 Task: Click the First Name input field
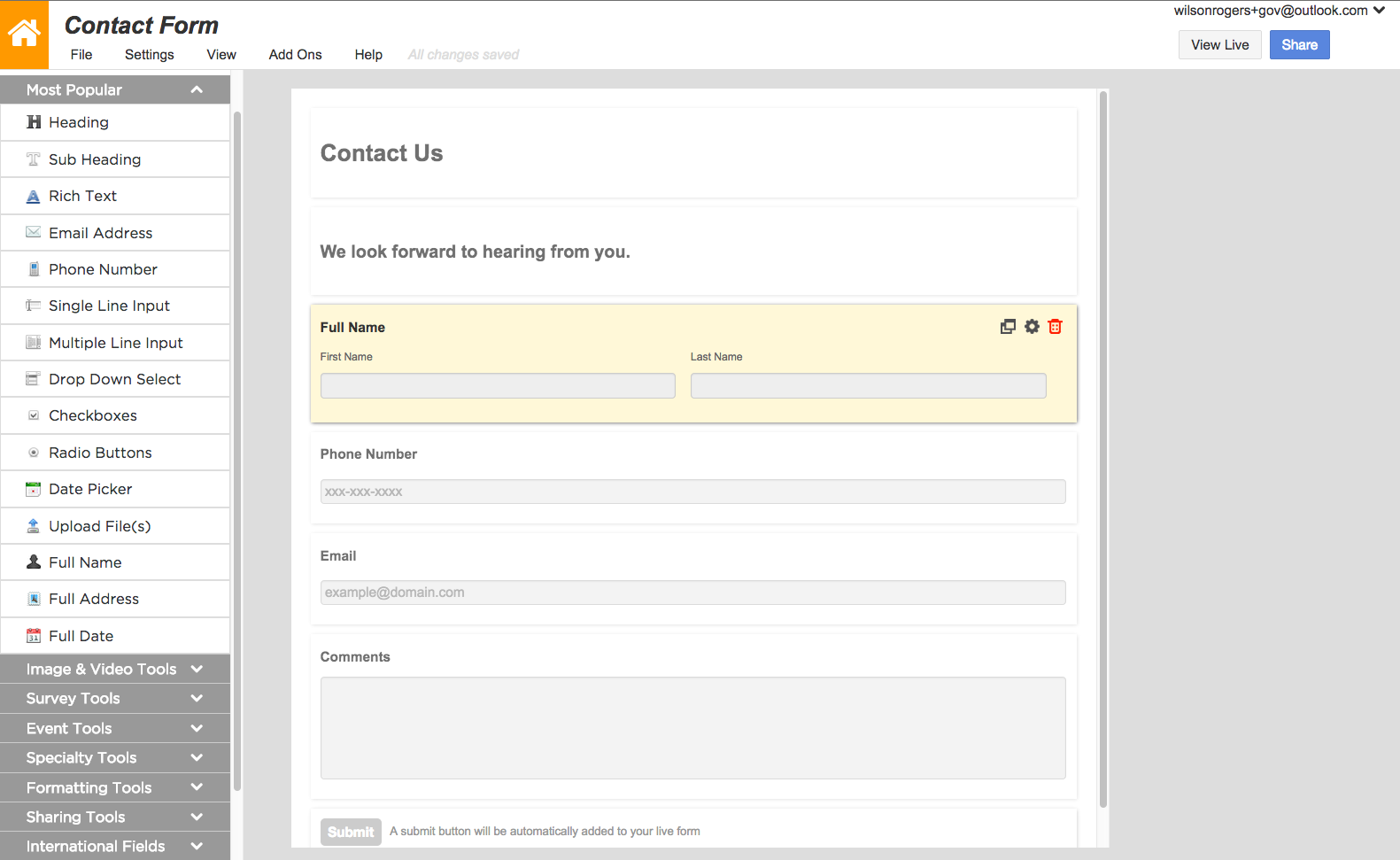[498, 385]
